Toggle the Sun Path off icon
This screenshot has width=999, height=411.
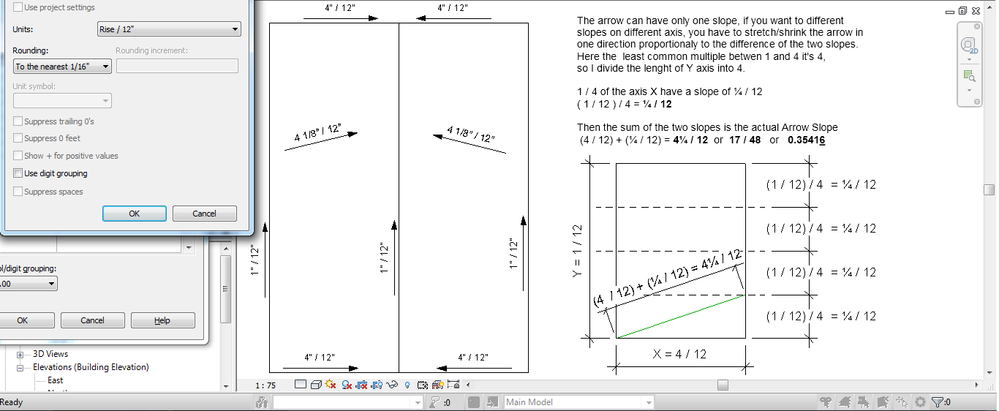point(330,384)
